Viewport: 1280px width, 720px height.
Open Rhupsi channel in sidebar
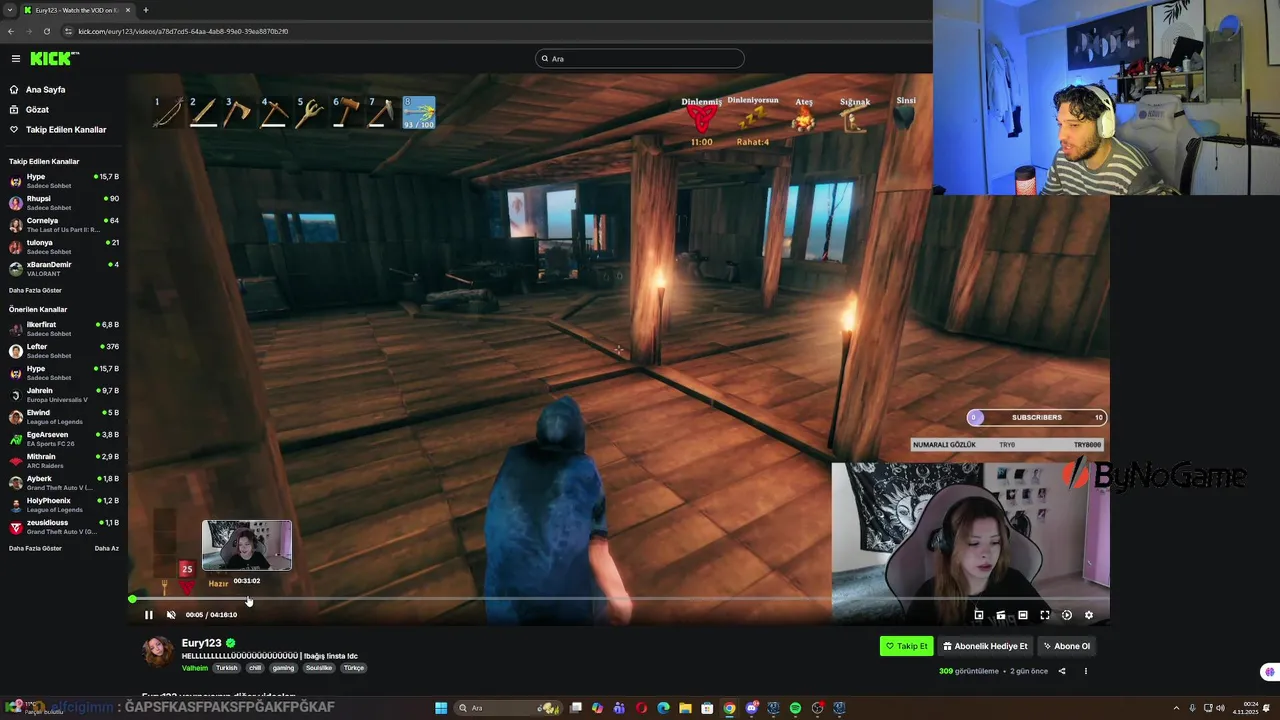pos(64,203)
